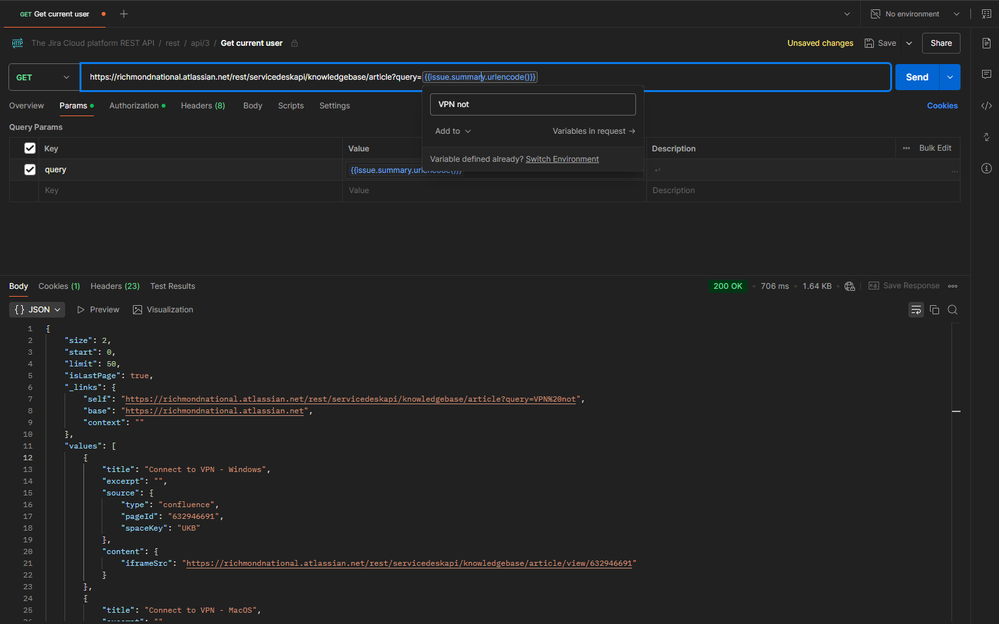Click the request info icon in sidebar
The width and height of the screenshot is (999, 624).
[986, 168]
